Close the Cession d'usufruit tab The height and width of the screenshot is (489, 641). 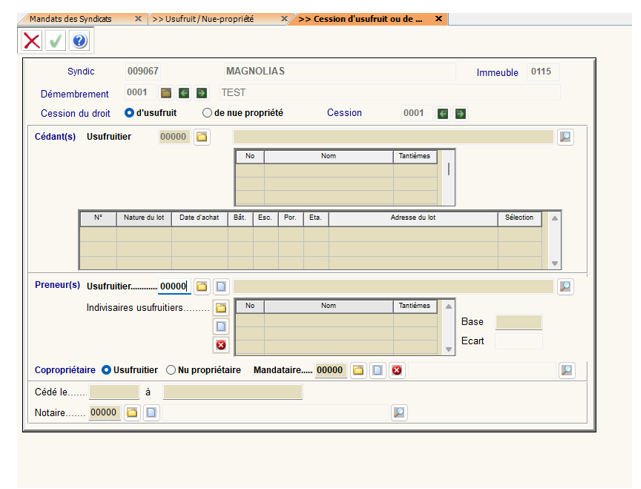tap(438, 19)
